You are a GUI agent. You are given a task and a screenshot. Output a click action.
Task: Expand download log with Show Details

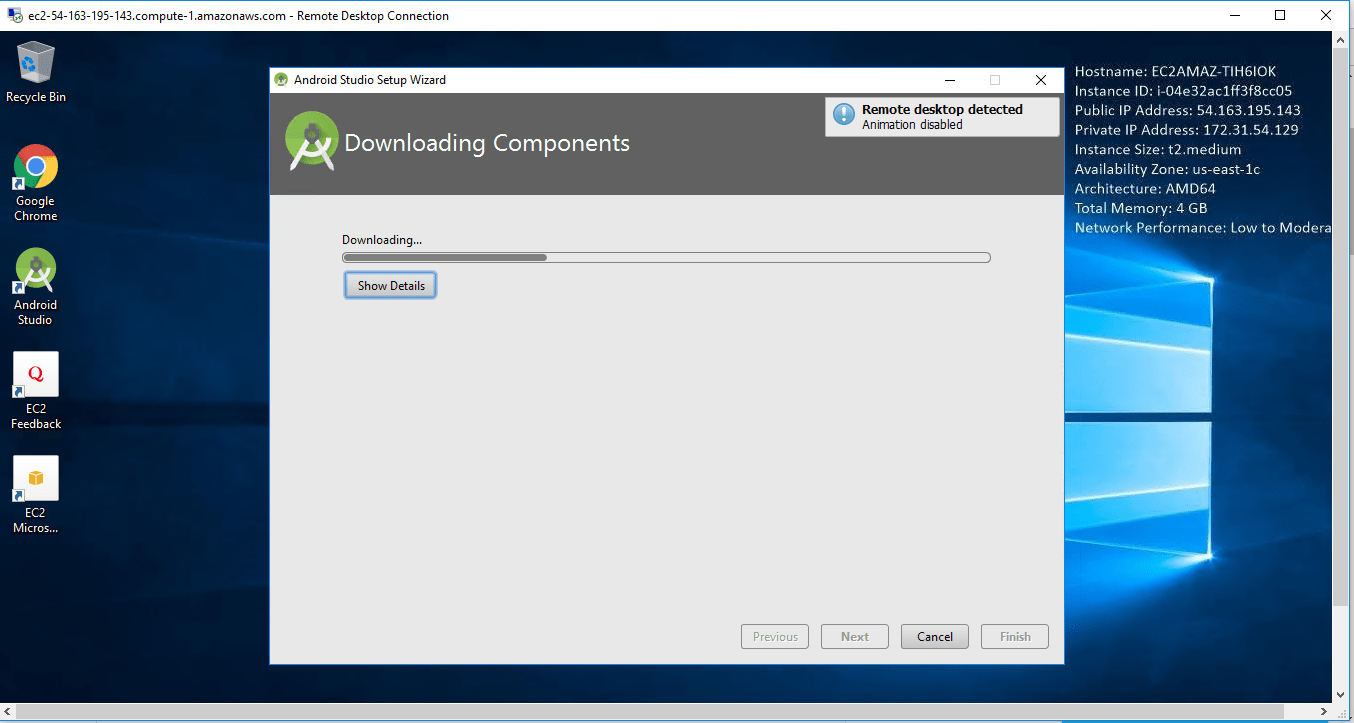pos(391,286)
